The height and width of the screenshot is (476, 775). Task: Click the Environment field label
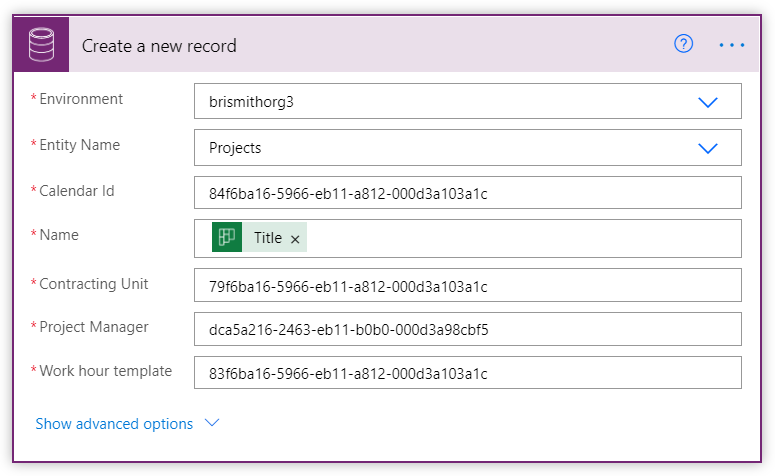81,99
